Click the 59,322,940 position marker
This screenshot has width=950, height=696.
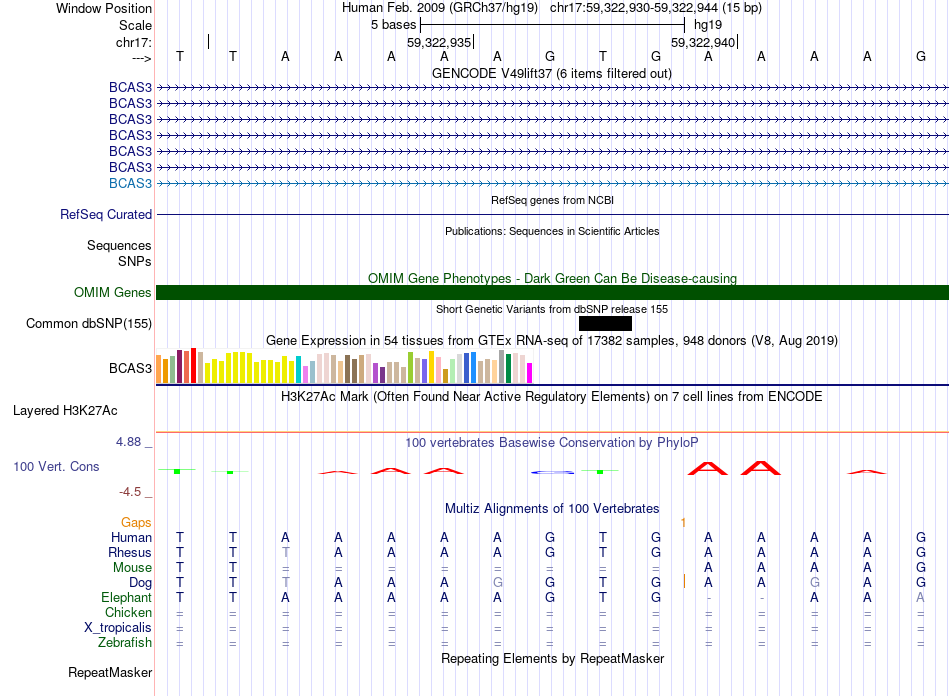(x=703, y=42)
